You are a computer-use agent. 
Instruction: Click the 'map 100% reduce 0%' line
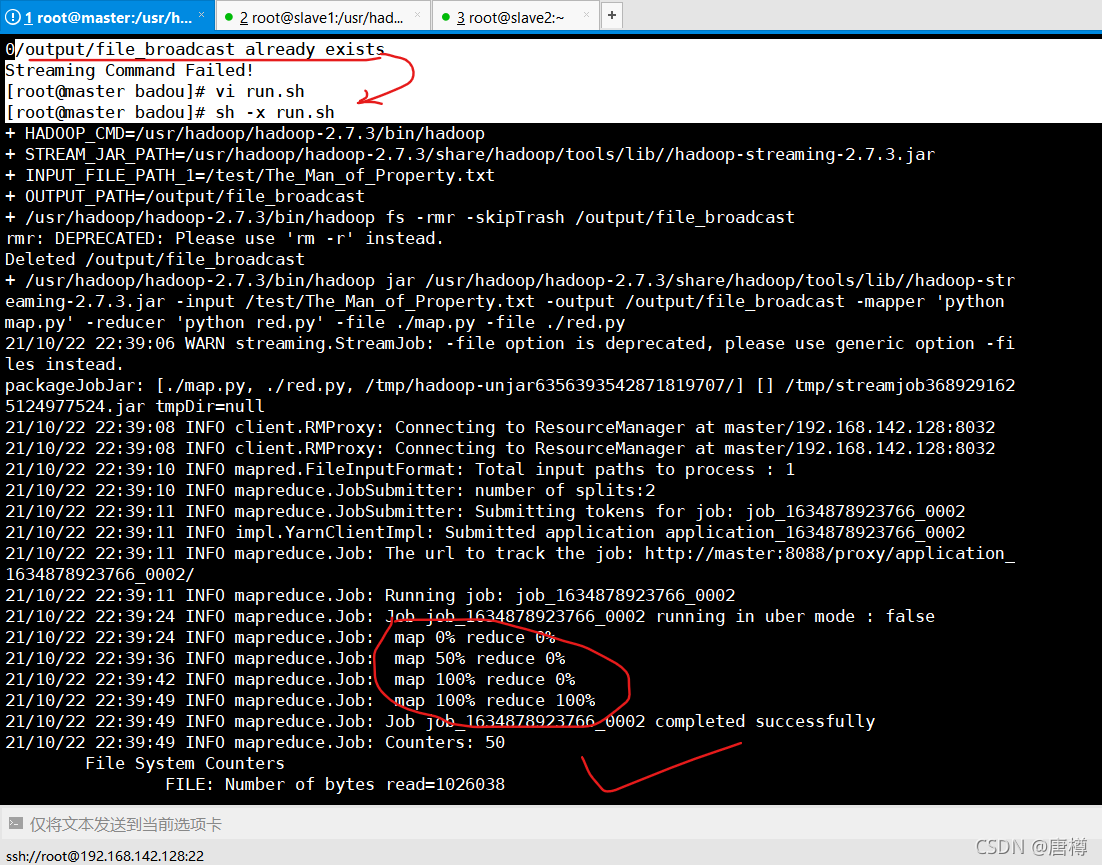point(290,679)
